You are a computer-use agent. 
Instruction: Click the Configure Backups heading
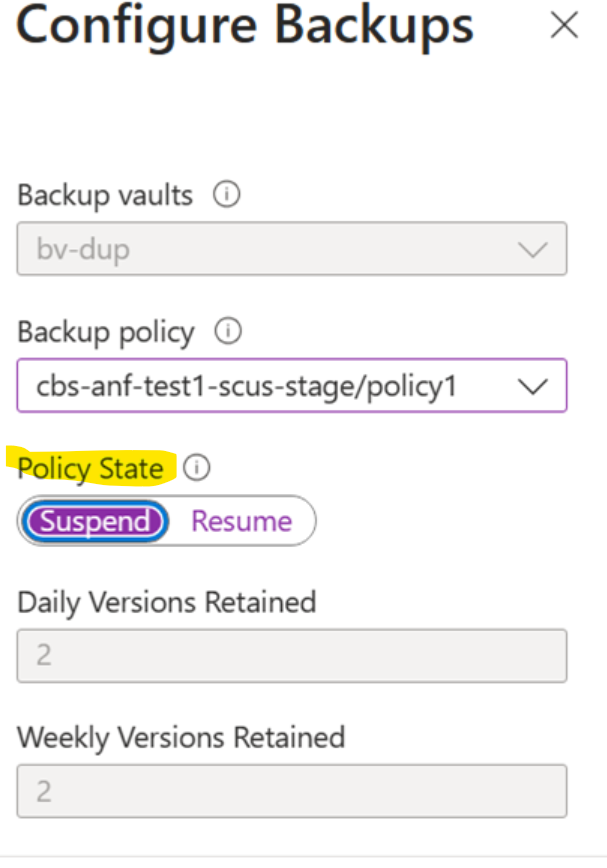pos(245,27)
